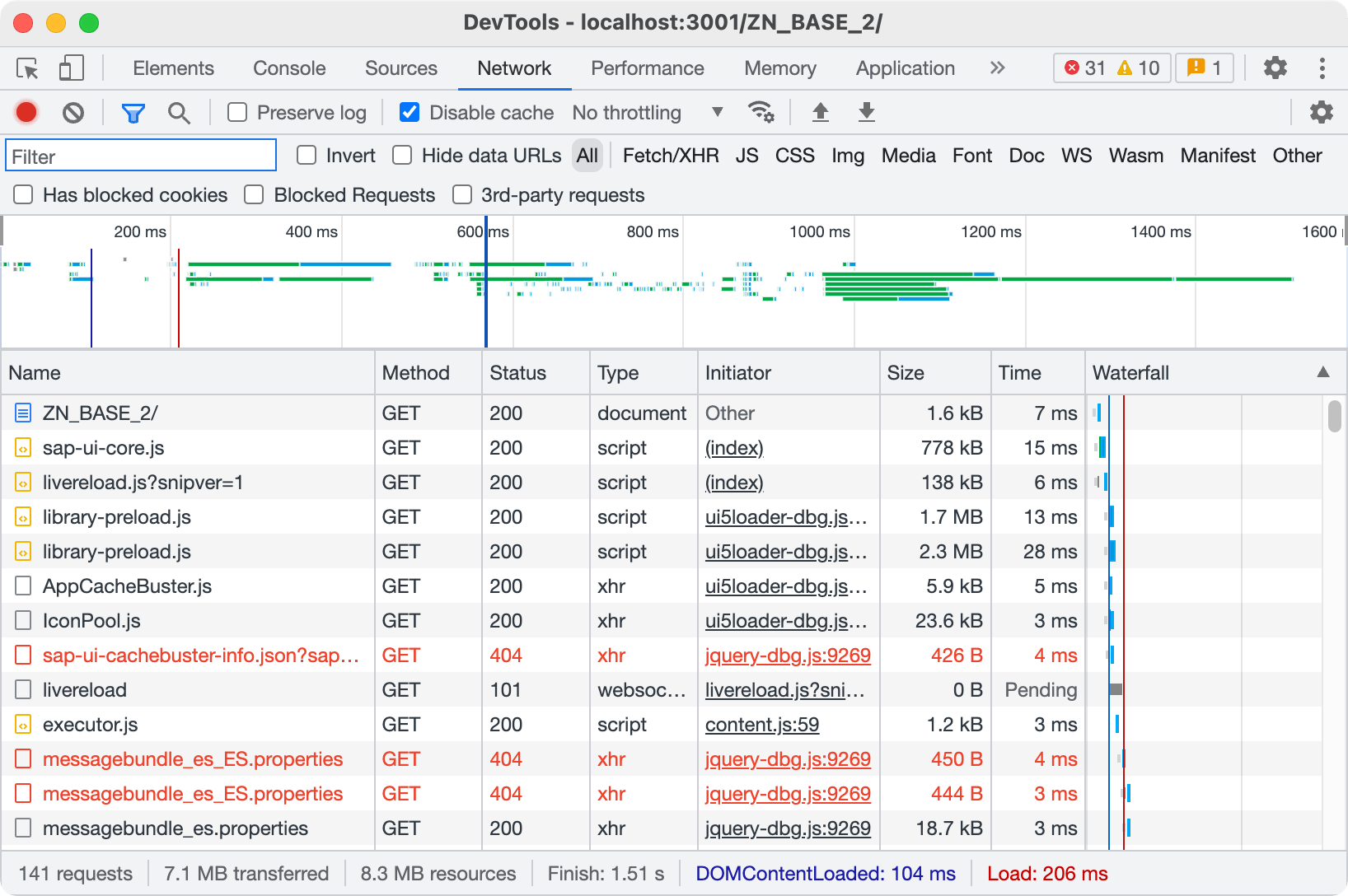
Task: Uncheck the Disable cache checkbox
Action: 410,113
